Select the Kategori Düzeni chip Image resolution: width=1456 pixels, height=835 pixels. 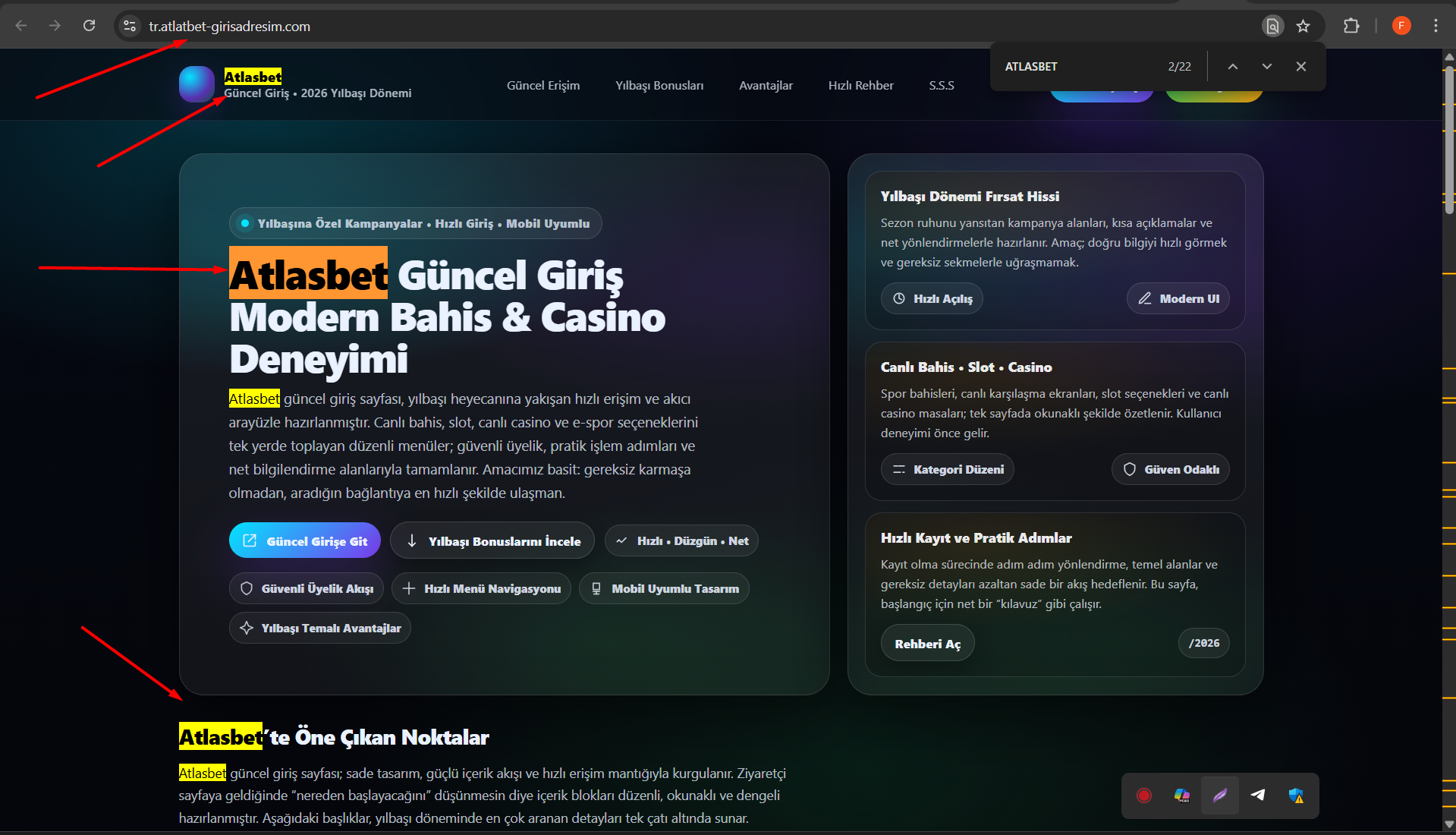[x=948, y=469]
